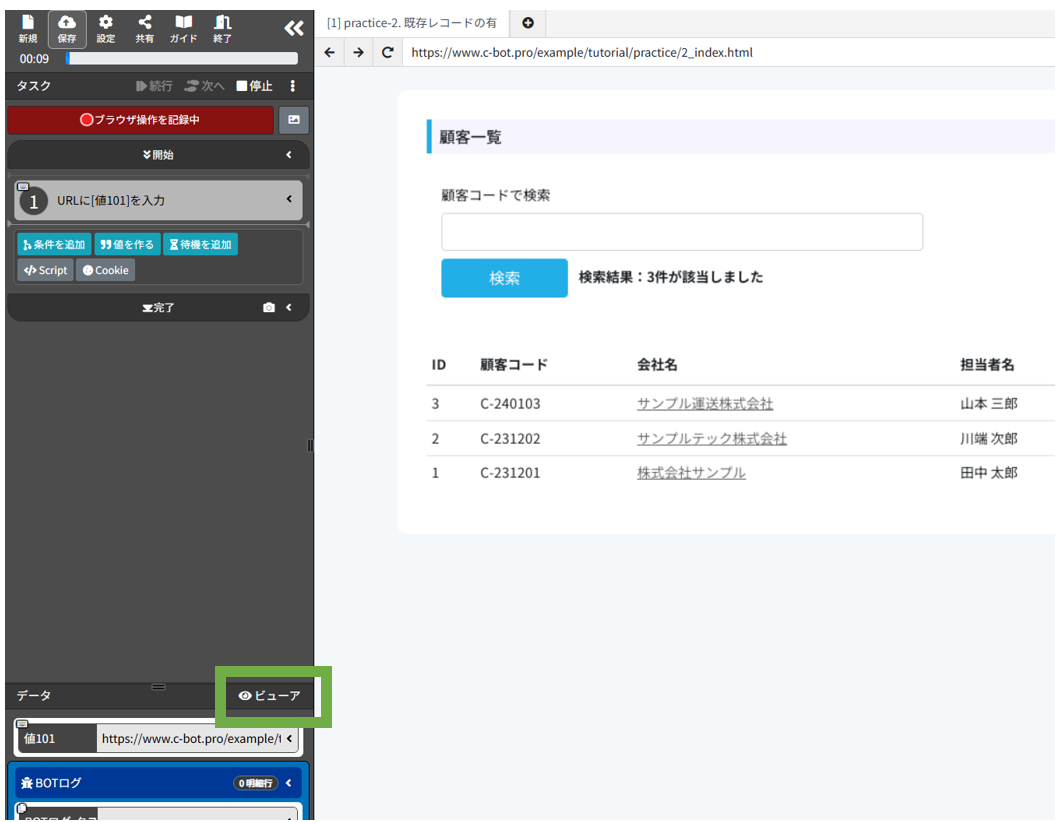Click the screenshot image icon beside recording
Screen dimensions: 1058x822
[294, 120]
